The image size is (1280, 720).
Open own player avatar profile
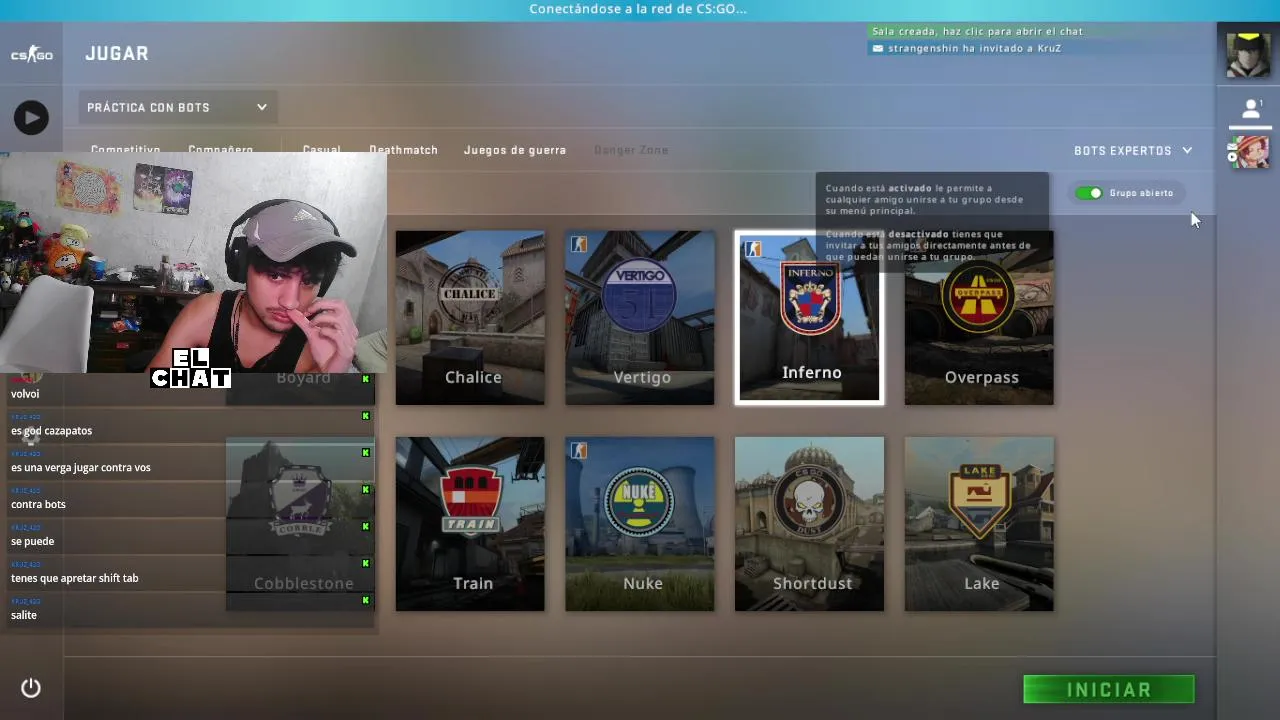point(1248,54)
